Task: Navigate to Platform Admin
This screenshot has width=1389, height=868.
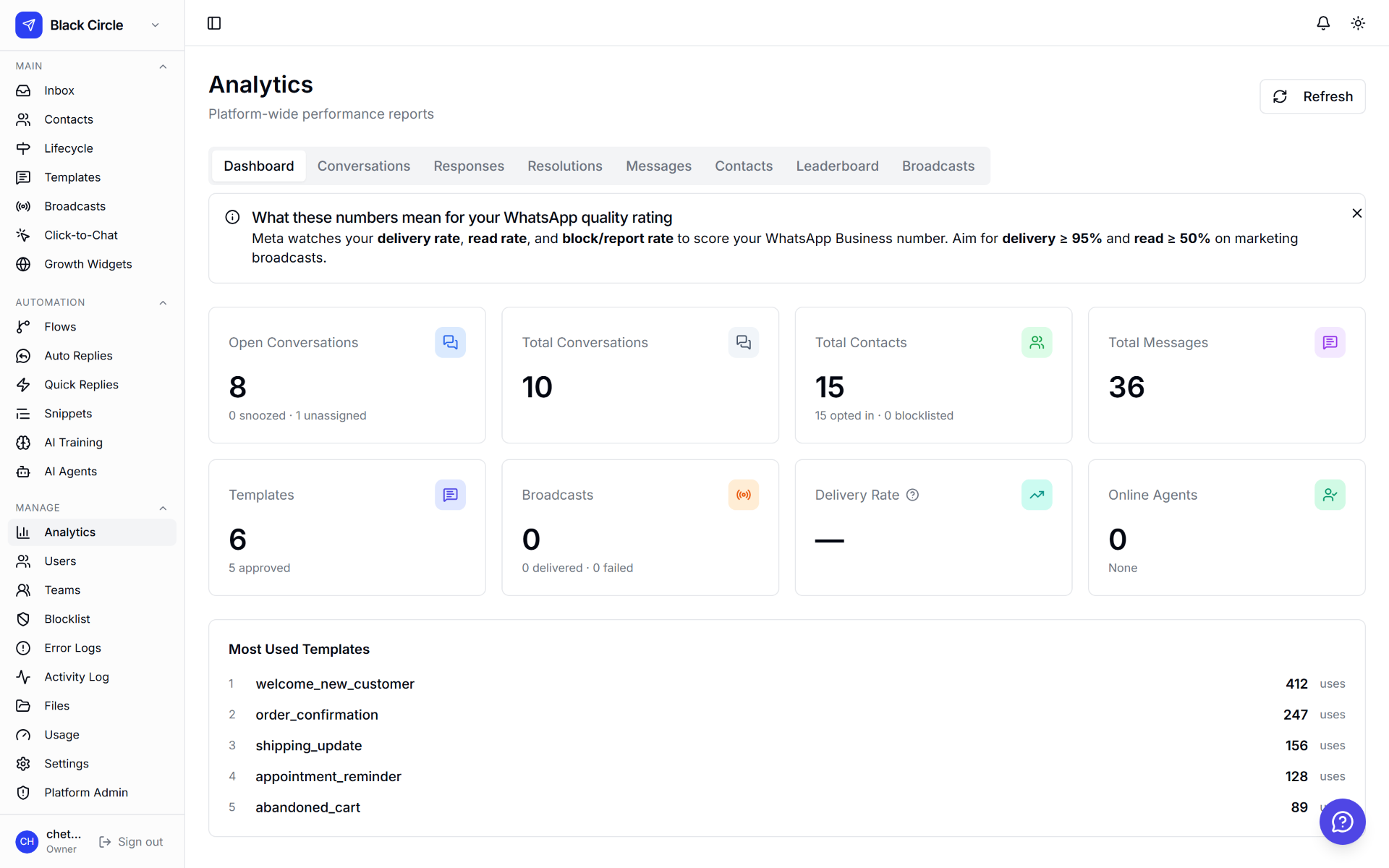Action: [x=92, y=793]
